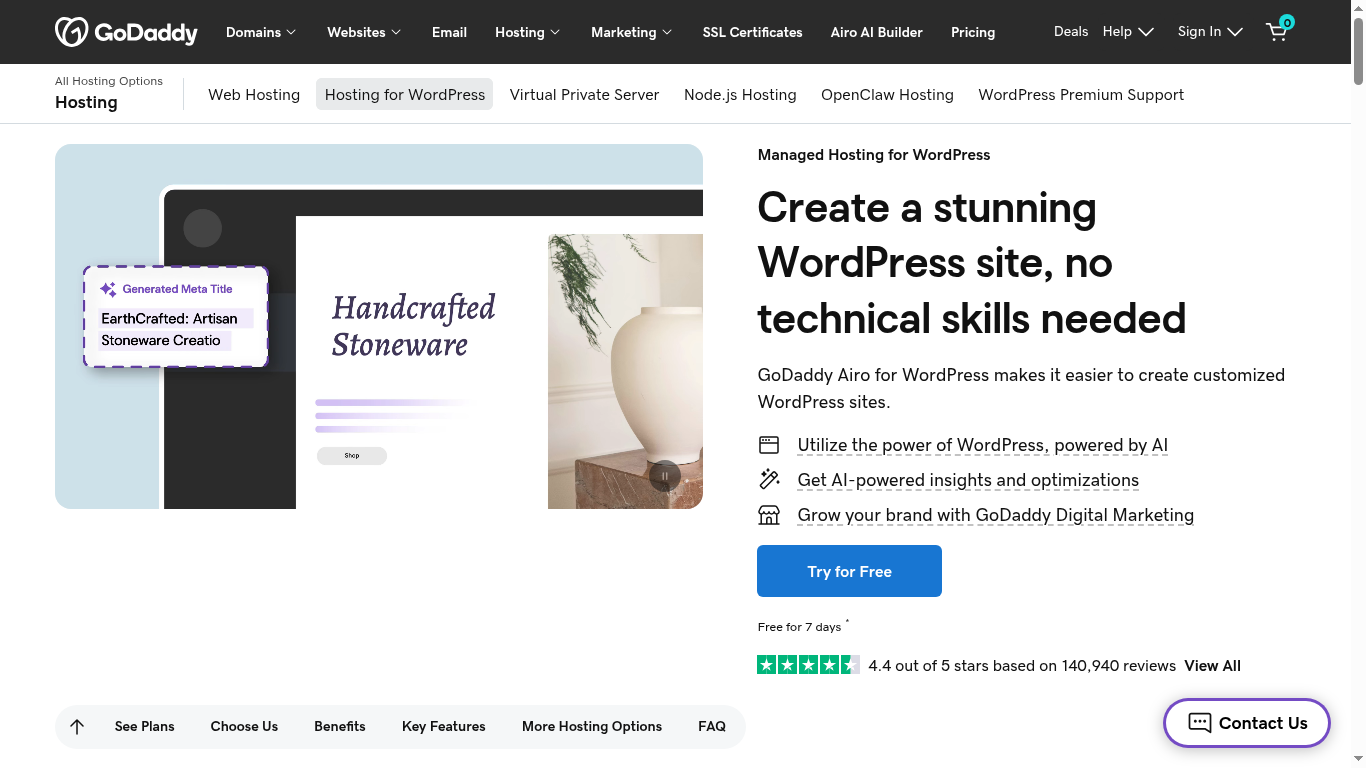Jump to See Plans section

coord(145,727)
